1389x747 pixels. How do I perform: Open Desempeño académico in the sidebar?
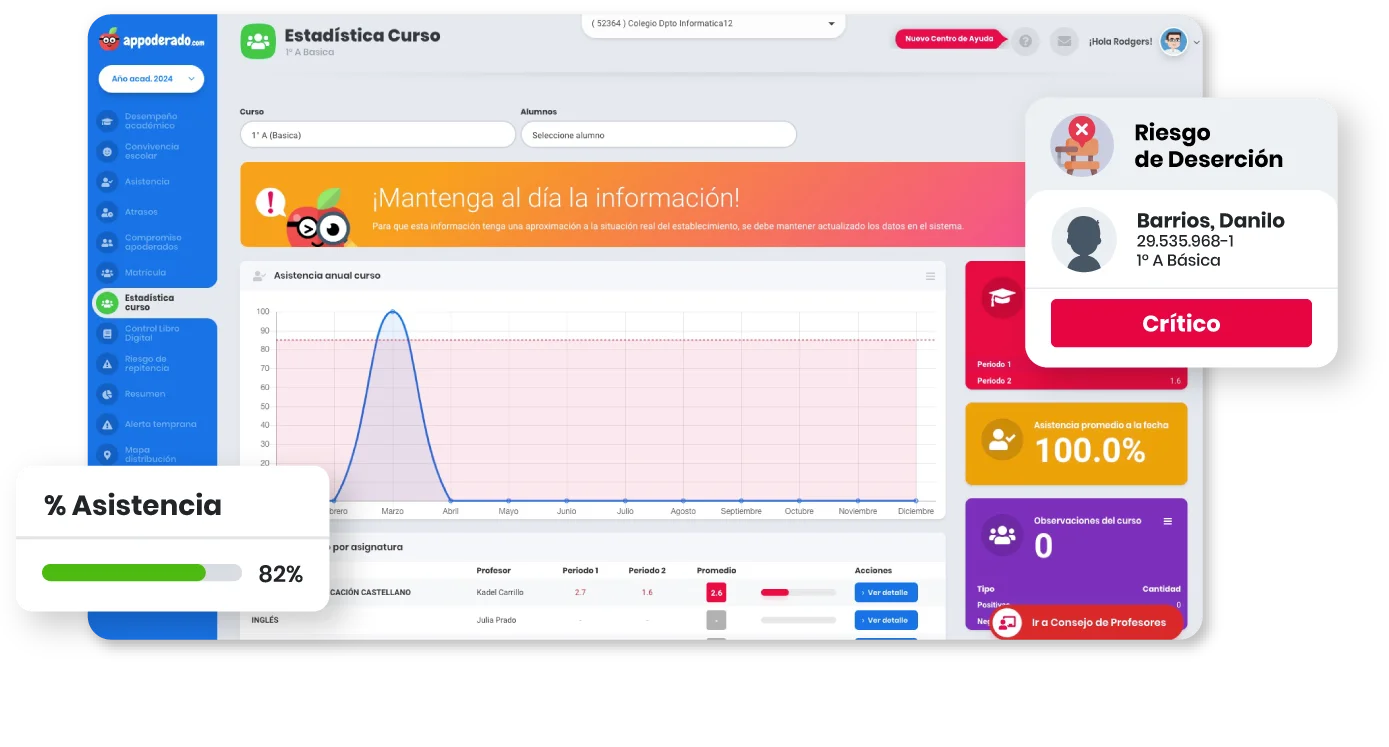tap(152, 123)
